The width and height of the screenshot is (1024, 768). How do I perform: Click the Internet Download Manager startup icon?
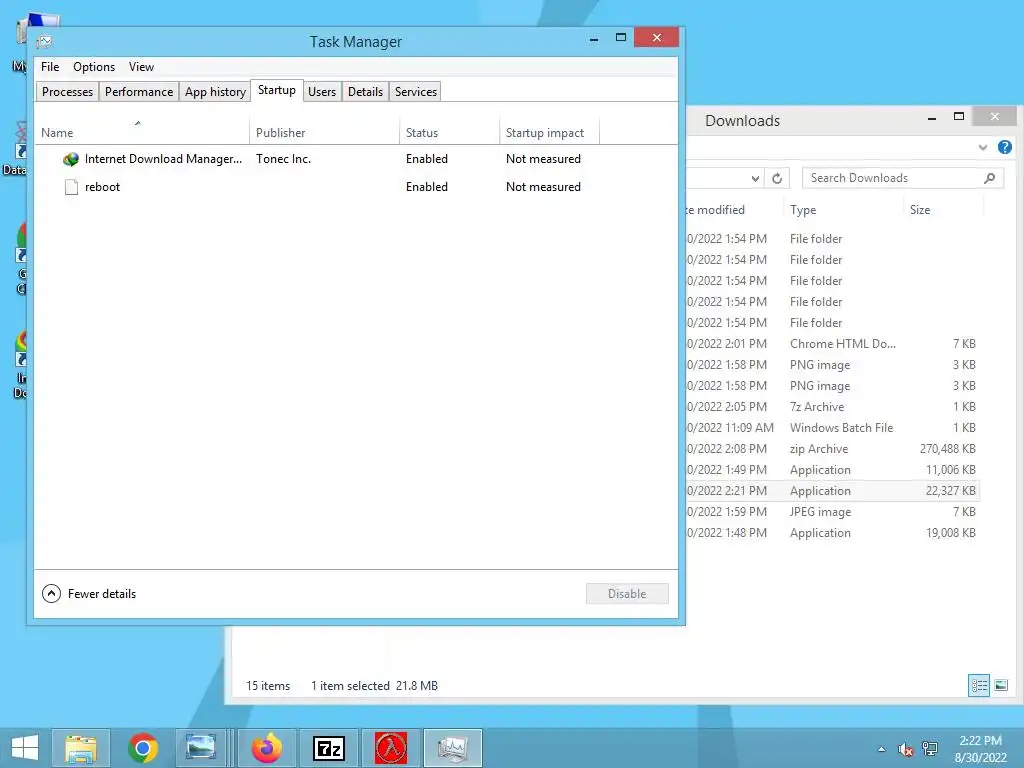point(71,159)
